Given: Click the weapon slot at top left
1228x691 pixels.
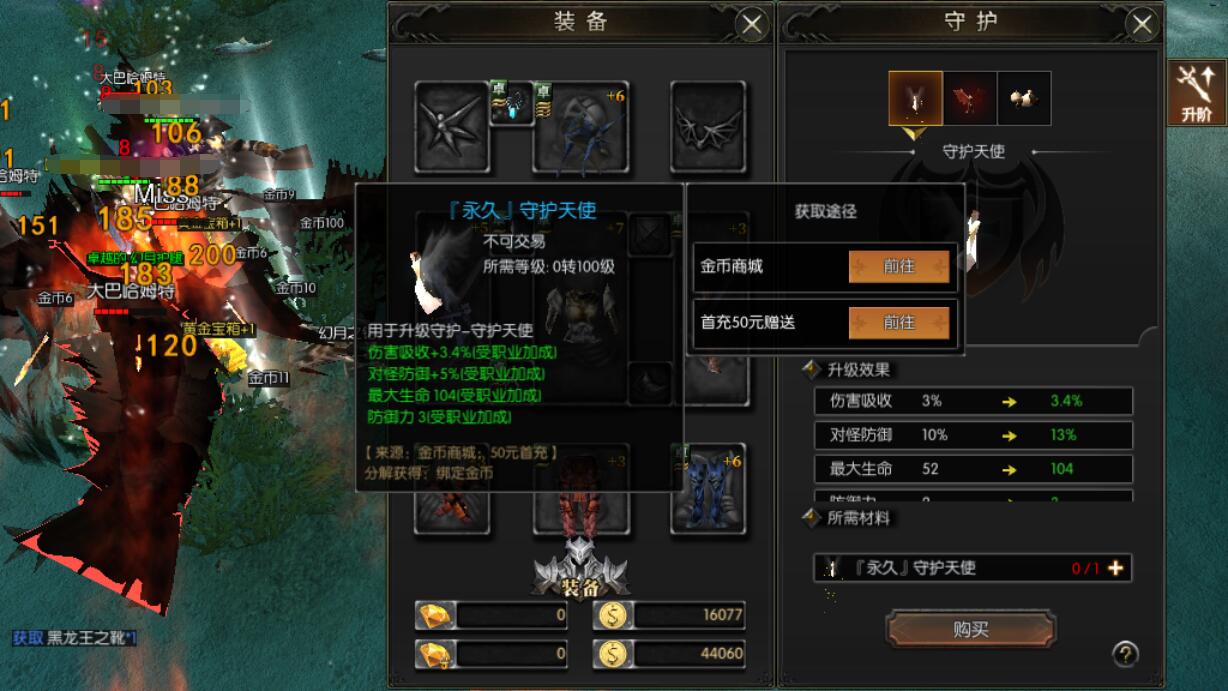Looking at the screenshot, I should [x=453, y=127].
